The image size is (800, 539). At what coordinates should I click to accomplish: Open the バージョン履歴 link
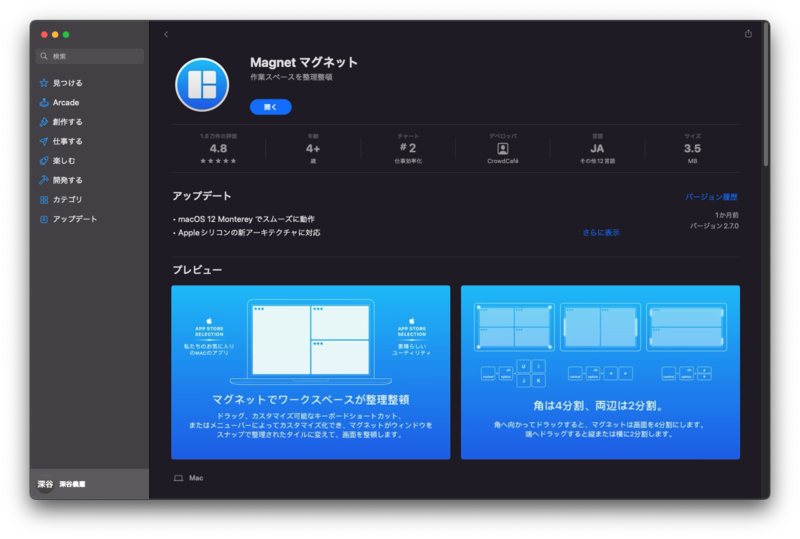coord(711,197)
